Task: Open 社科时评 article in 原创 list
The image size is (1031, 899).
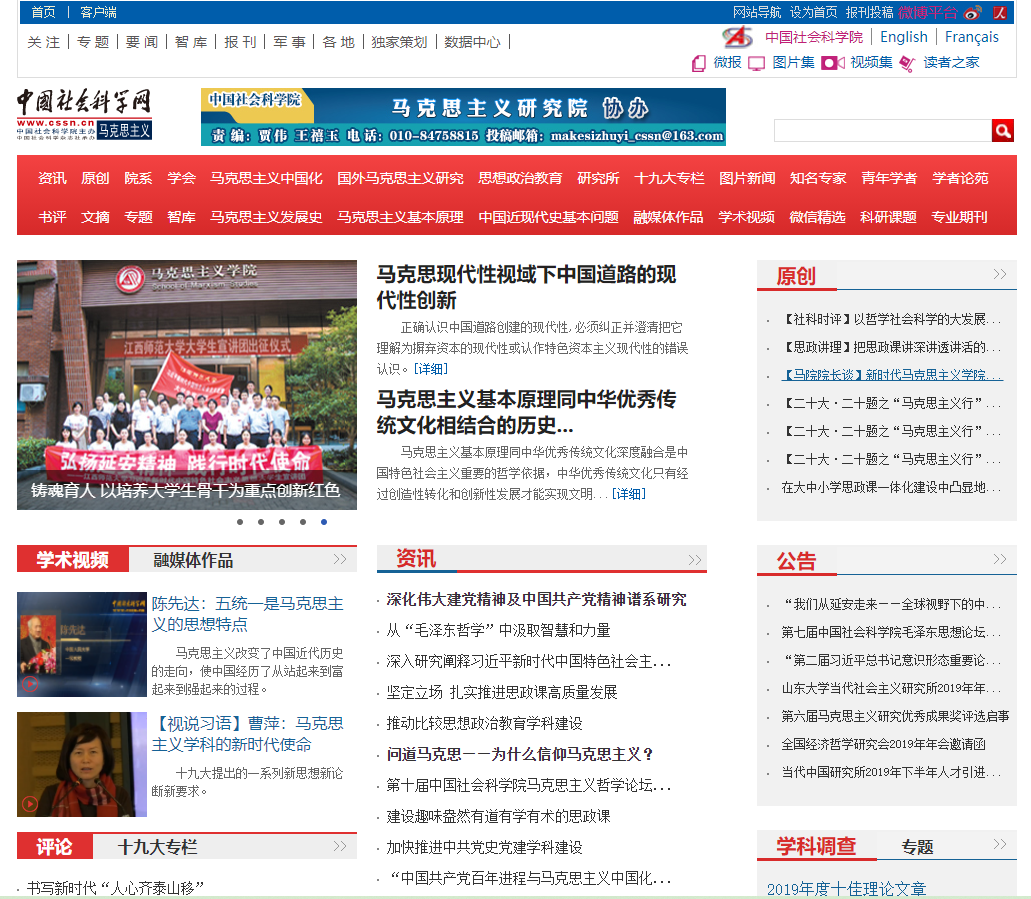Action: pos(891,320)
